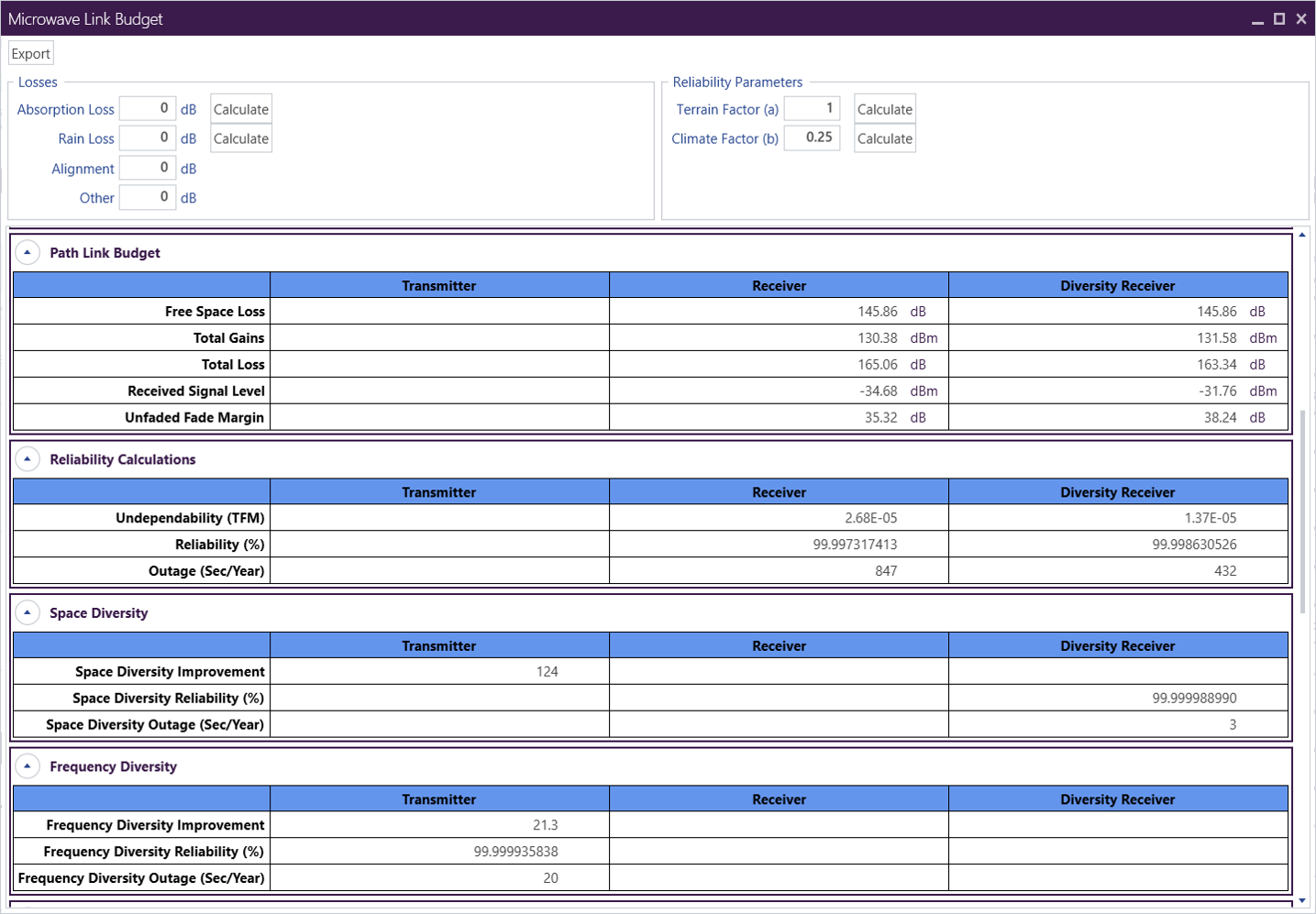Collapse the Reliability Calculations section
The width and height of the screenshot is (1316, 914).
28,459
